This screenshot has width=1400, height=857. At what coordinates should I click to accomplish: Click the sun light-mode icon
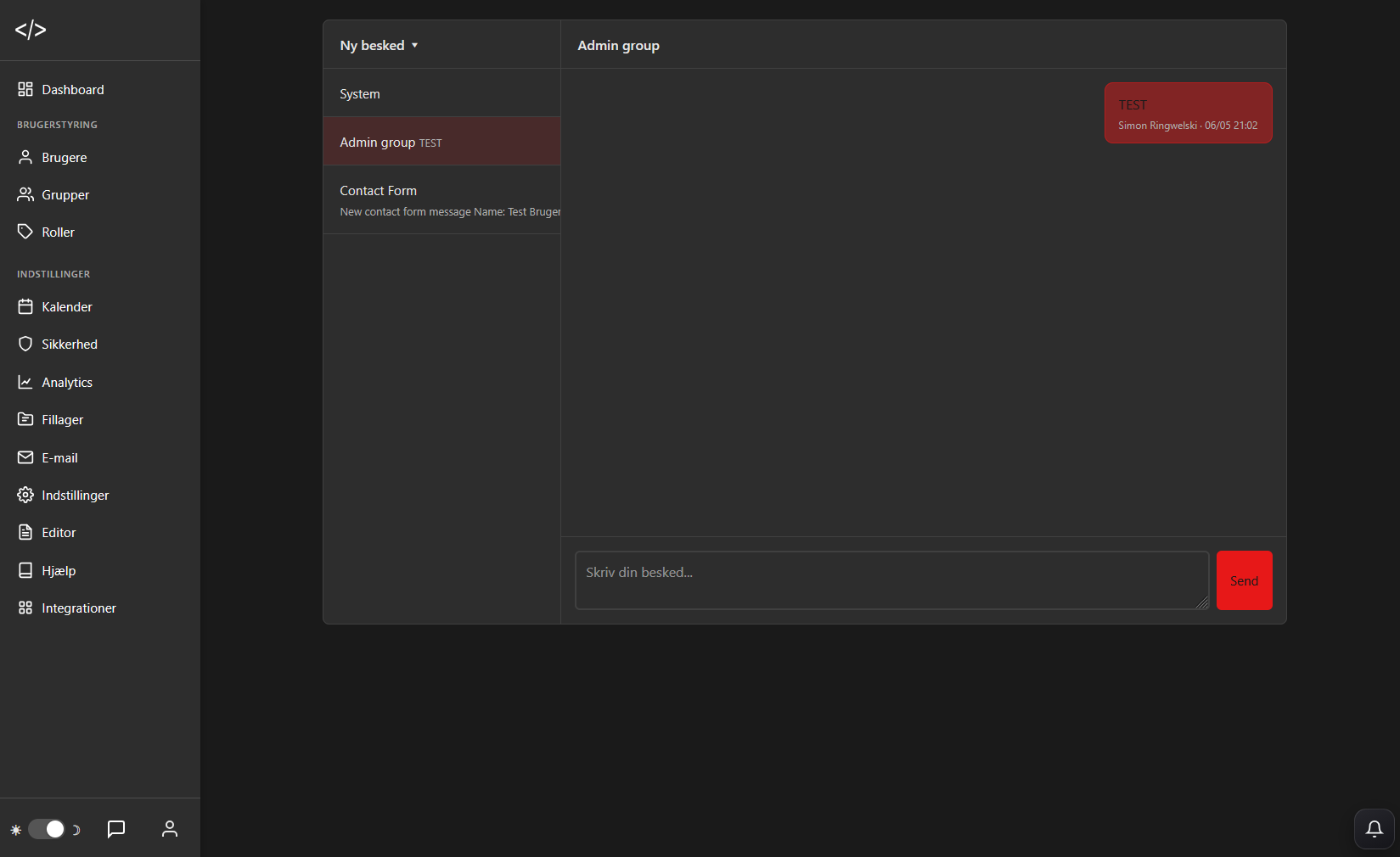(x=15, y=830)
